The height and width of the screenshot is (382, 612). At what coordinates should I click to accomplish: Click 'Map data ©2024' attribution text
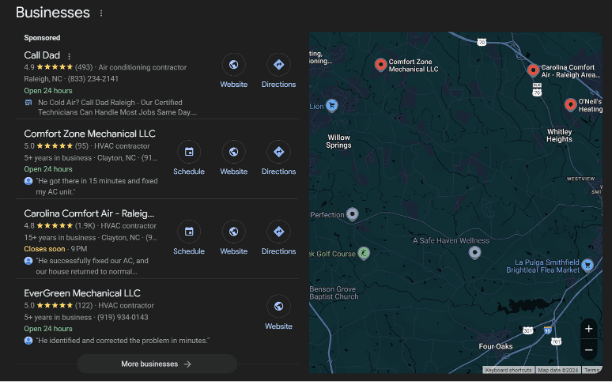pos(557,370)
